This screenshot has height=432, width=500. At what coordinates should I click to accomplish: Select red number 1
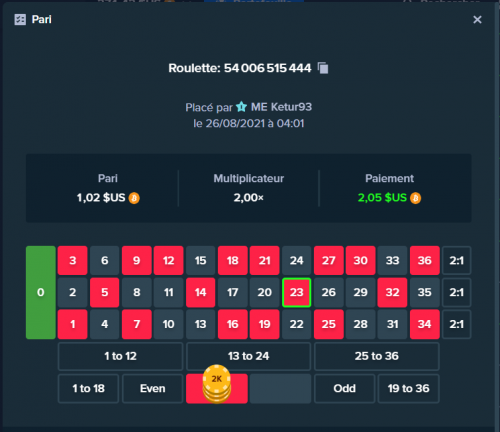click(x=73, y=324)
